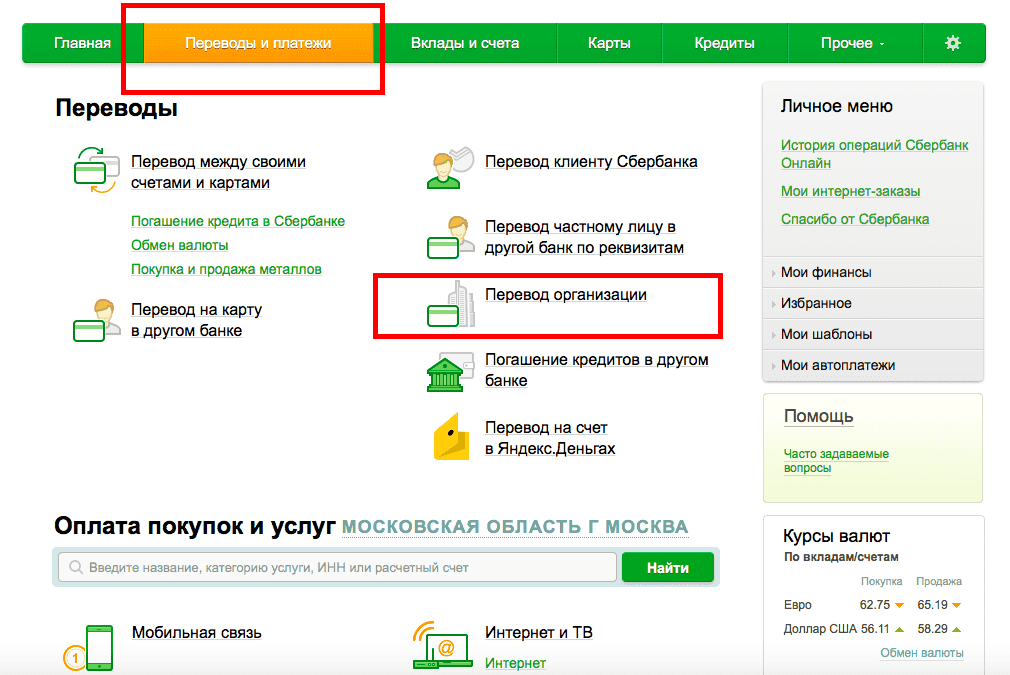Image resolution: width=1010 pixels, height=675 pixels.
Task: Click the settings gear icon in navigation bar
Action: click(952, 43)
